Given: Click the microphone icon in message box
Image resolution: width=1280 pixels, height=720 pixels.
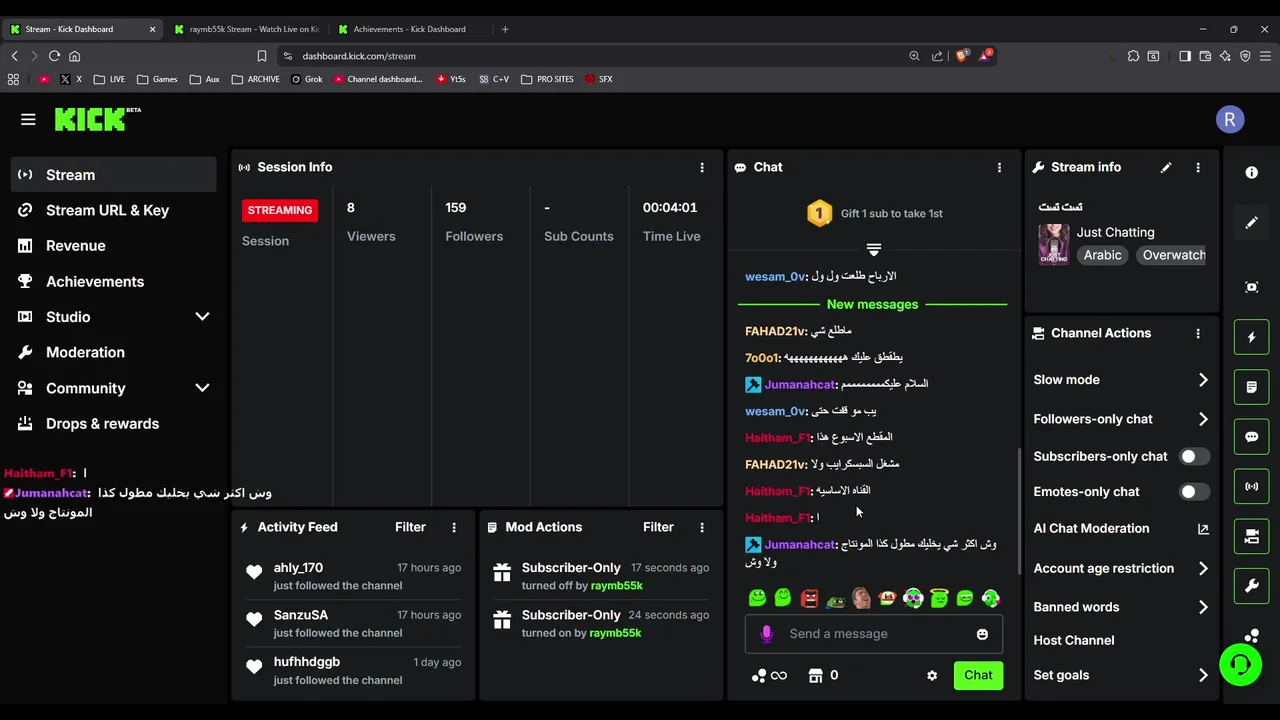Looking at the screenshot, I should point(766,634).
